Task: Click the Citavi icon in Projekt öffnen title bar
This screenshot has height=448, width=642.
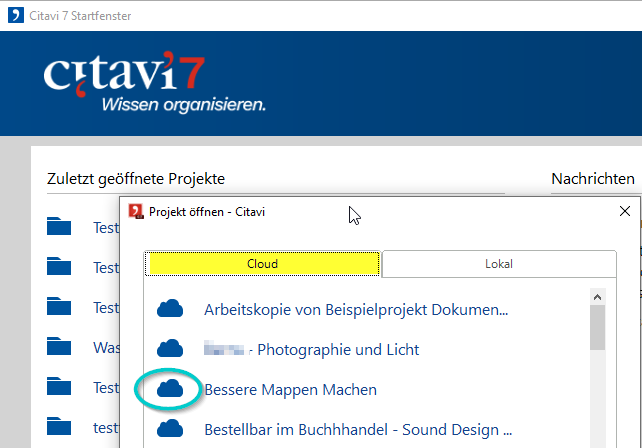Action: [x=136, y=211]
